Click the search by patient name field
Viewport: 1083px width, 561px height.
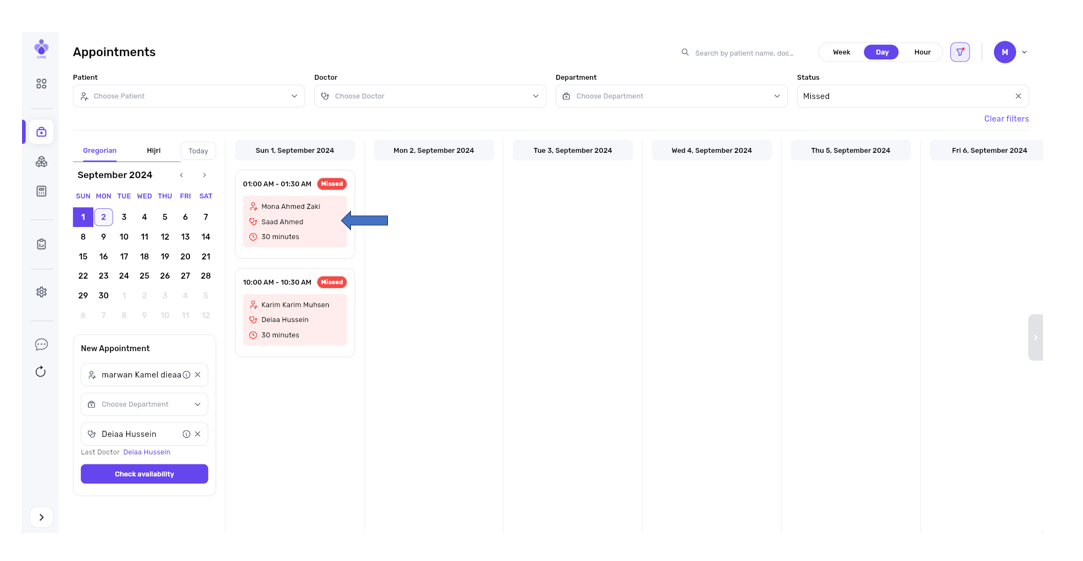coord(745,53)
